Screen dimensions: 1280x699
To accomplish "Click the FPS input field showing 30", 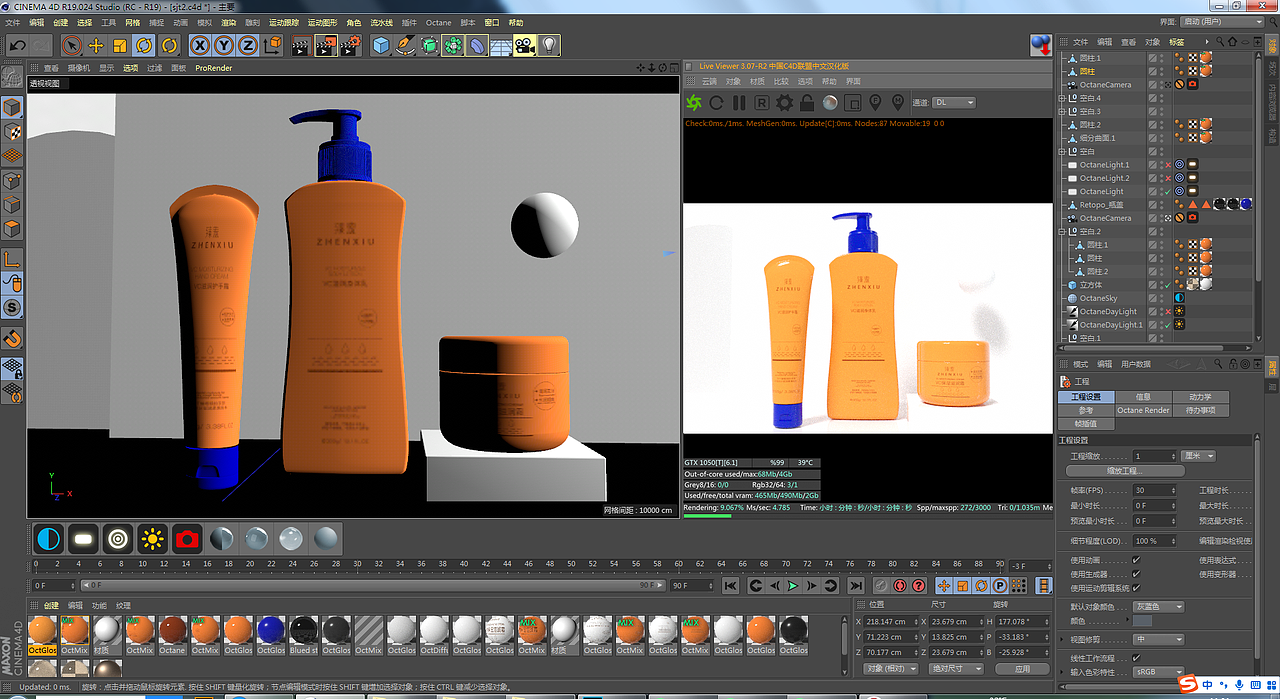I will click(1155, 490).
